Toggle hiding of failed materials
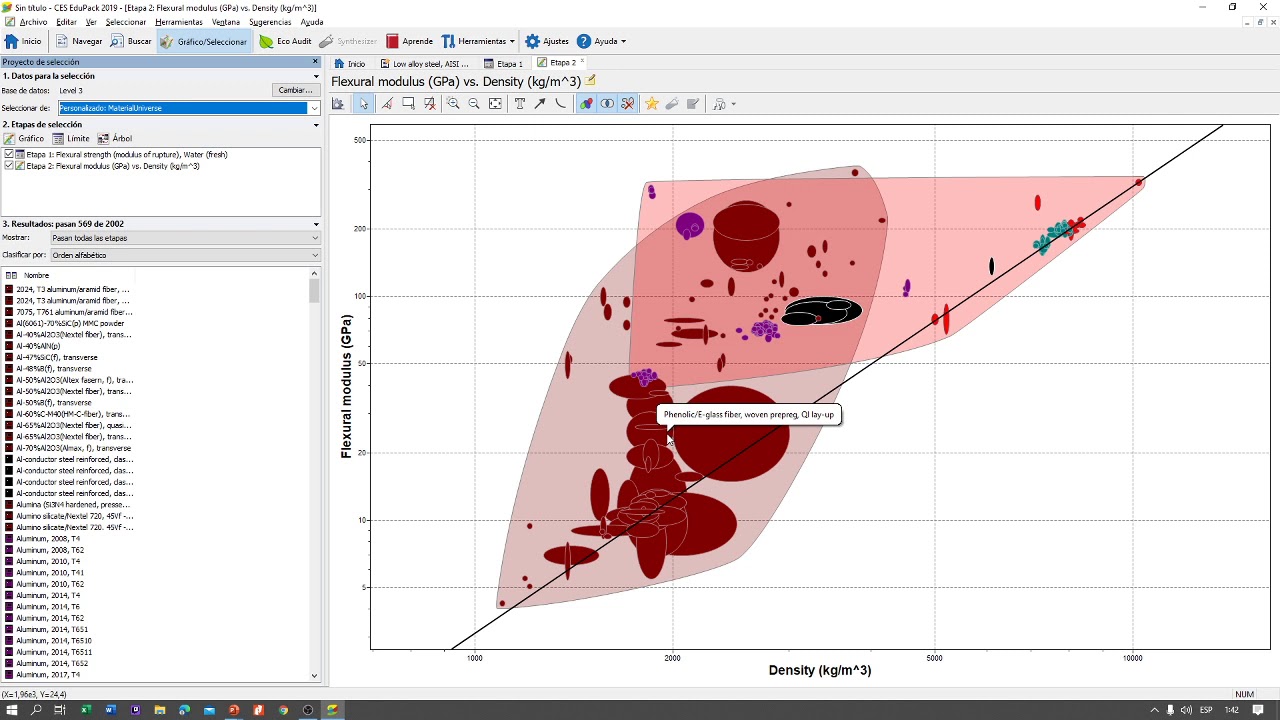The image size is (1280, 720). [628, 104]
